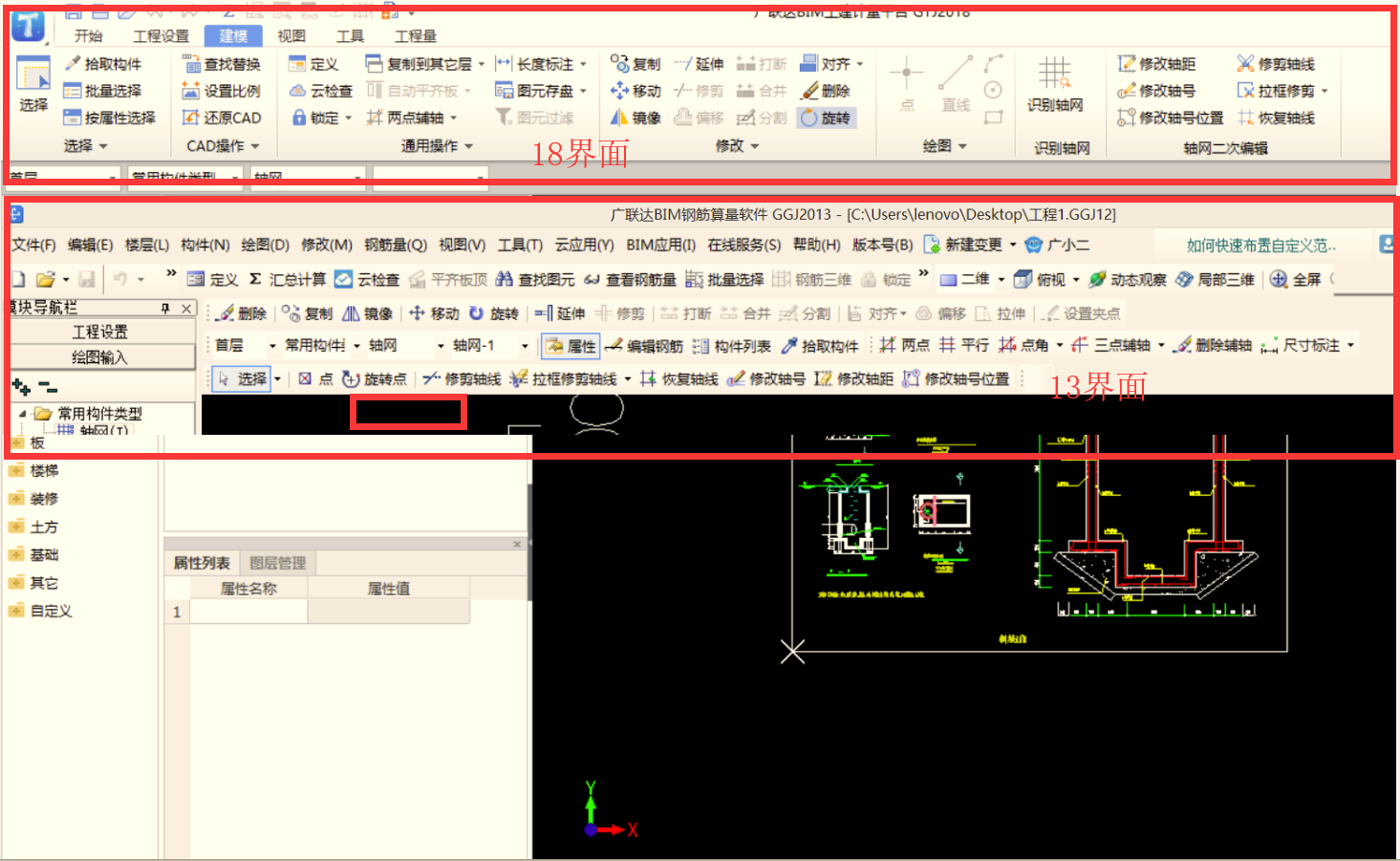Click the 如何快速布置自定义范 search box
Viewport: 1400px width, 861px height.
(x=1261, y=246)
